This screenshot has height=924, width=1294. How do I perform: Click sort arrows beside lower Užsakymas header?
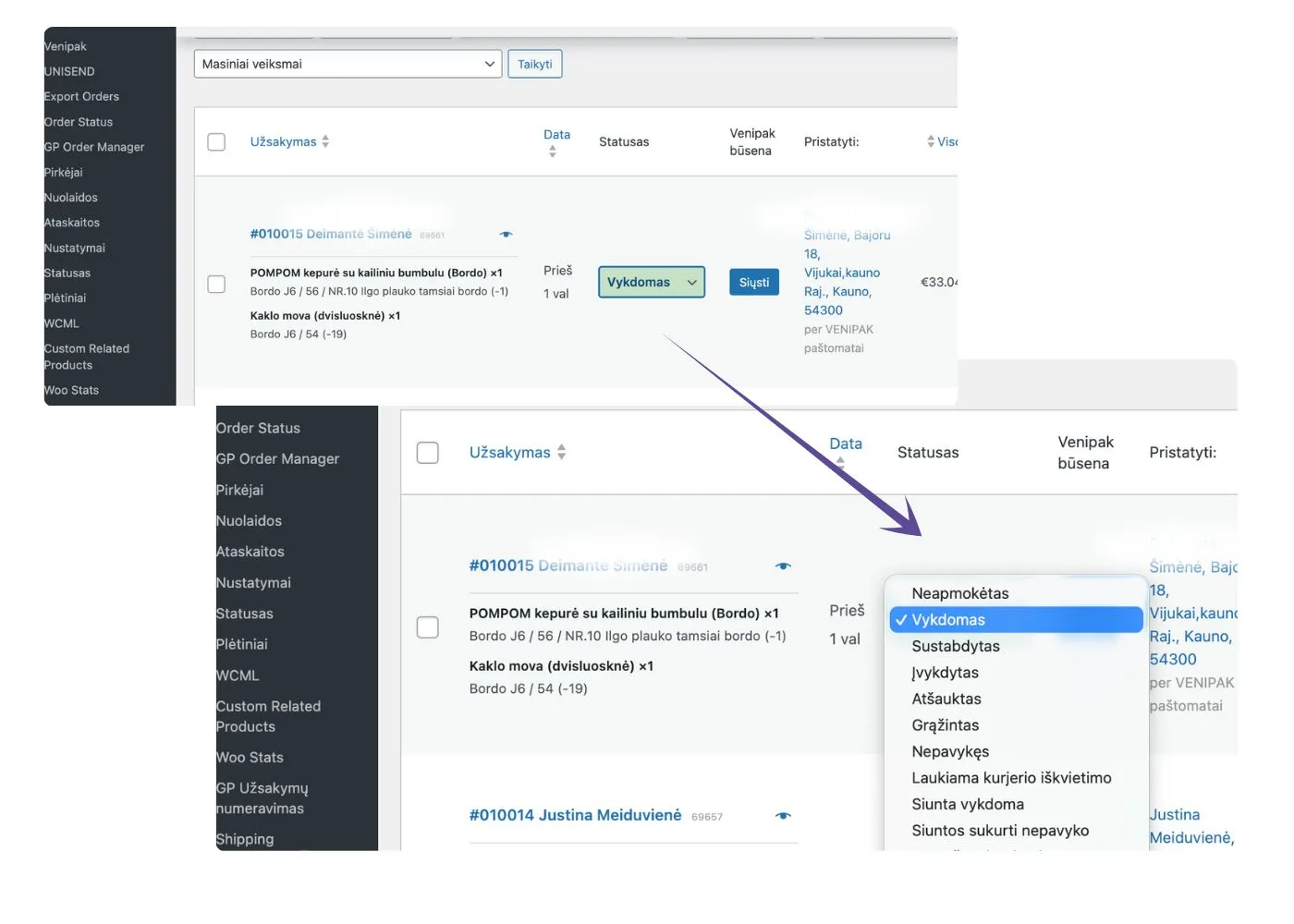(x=561, y=452)
